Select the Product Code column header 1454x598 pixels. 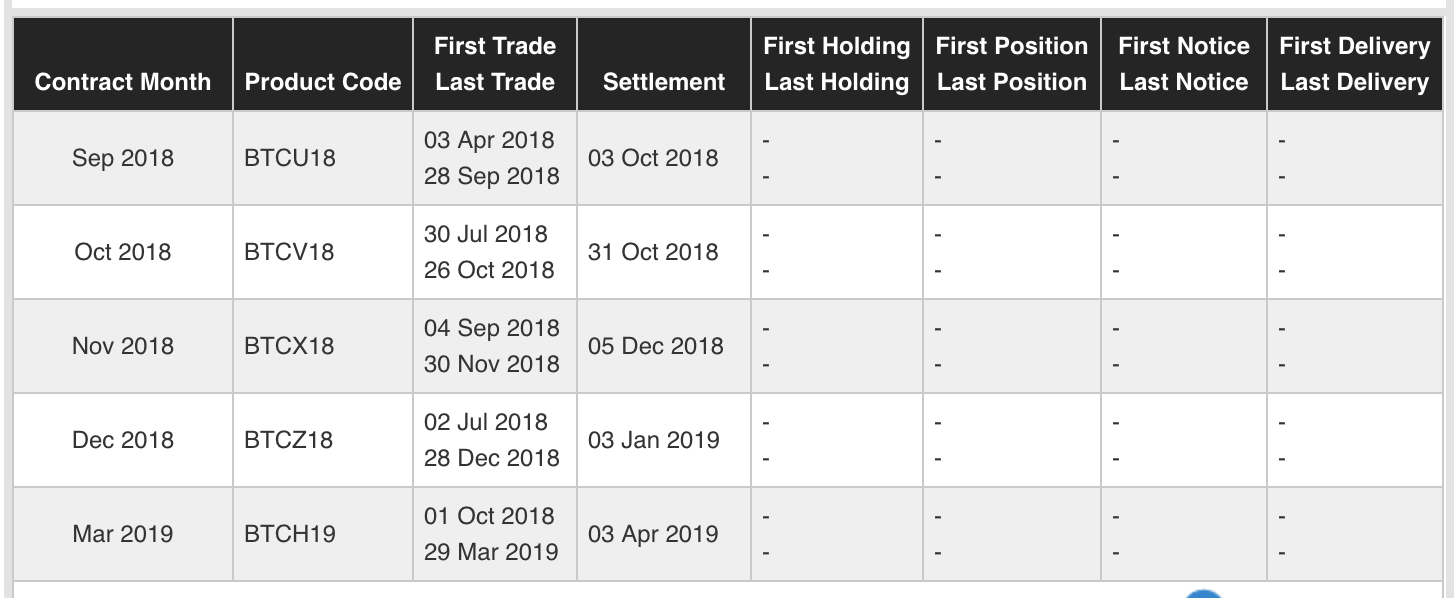[323, 64]
